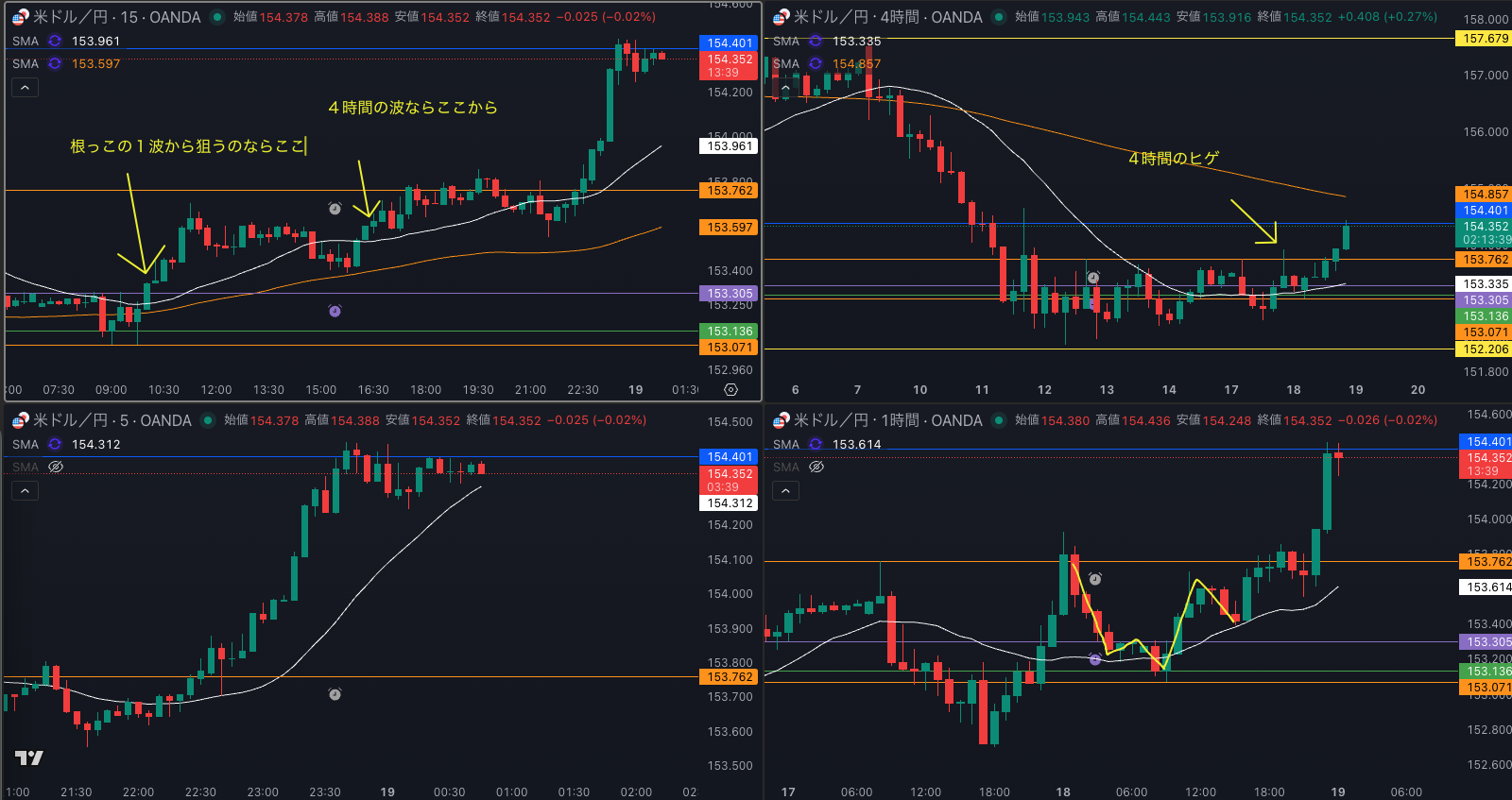This screenshot has height=800, width=1512.
Task: Click the orange SMA 154.857 legend on 4-hour chart
Action: tap(855, 64)
